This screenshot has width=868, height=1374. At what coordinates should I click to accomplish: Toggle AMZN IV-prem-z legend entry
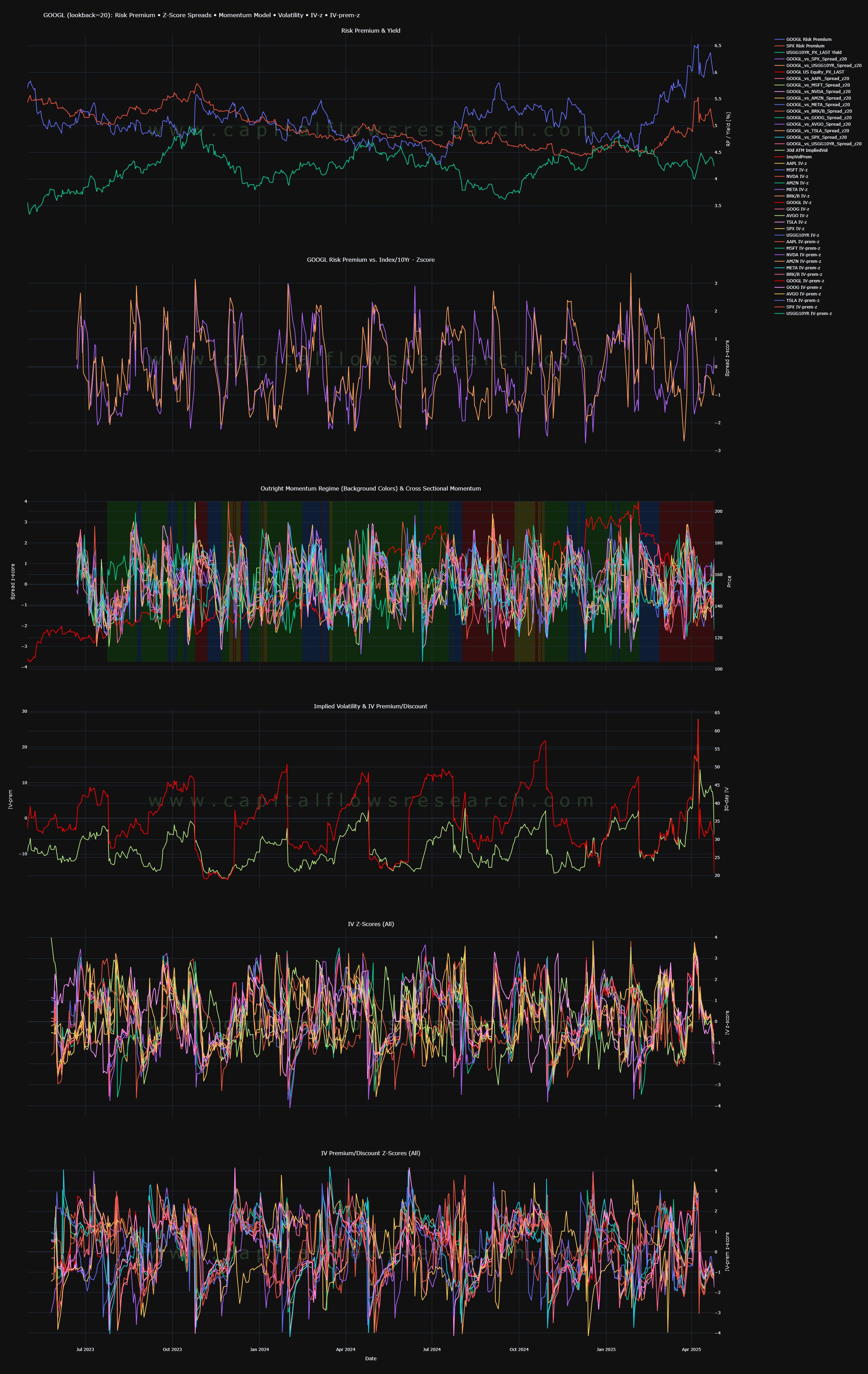coord(798,261)
